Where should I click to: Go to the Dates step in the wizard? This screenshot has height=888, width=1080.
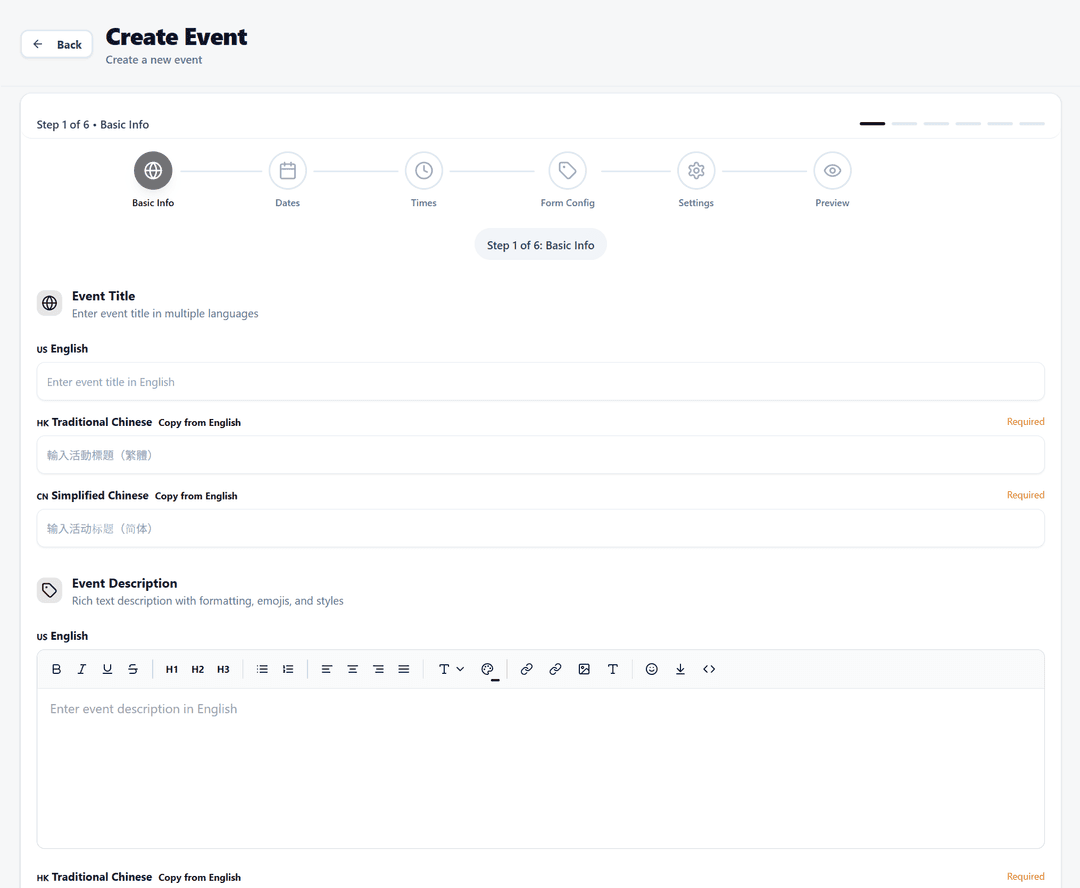[x=287, y=170]
